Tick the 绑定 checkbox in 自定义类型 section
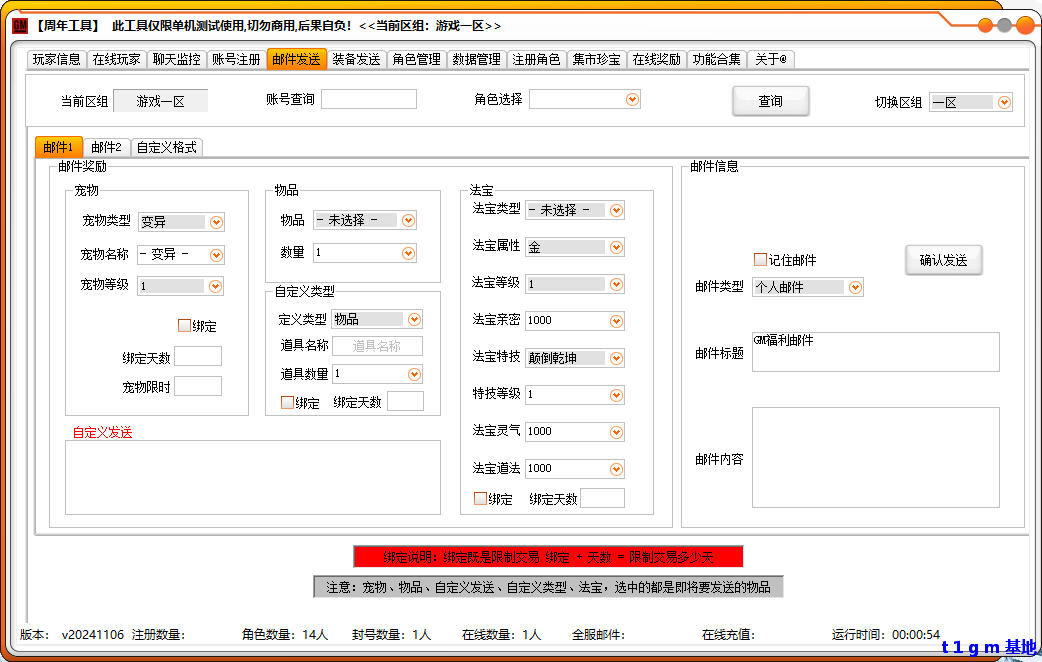Viewport: 1042px width, 662px height. pos(287,402)
